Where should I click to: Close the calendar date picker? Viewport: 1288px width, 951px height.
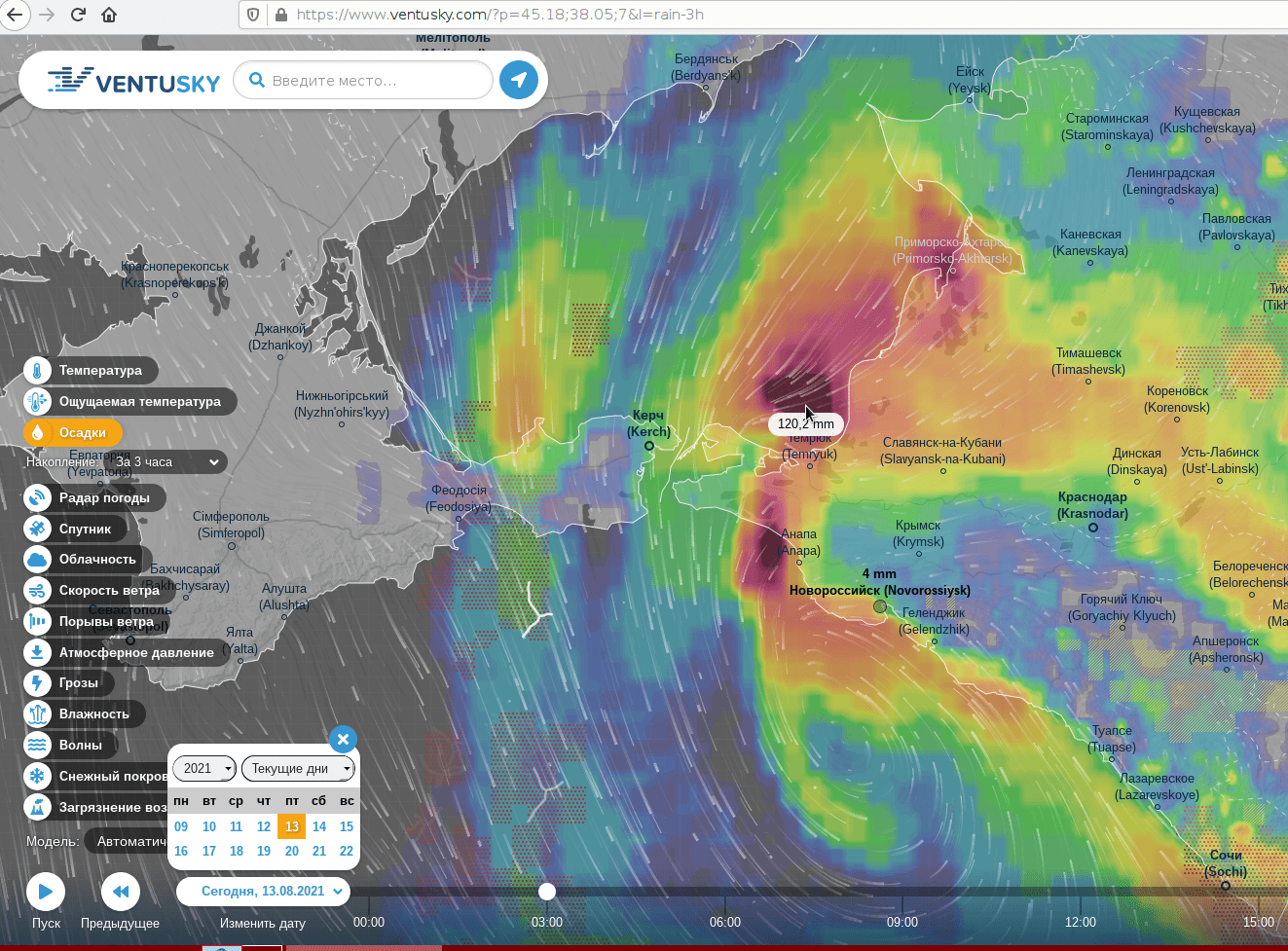(343, 739)
